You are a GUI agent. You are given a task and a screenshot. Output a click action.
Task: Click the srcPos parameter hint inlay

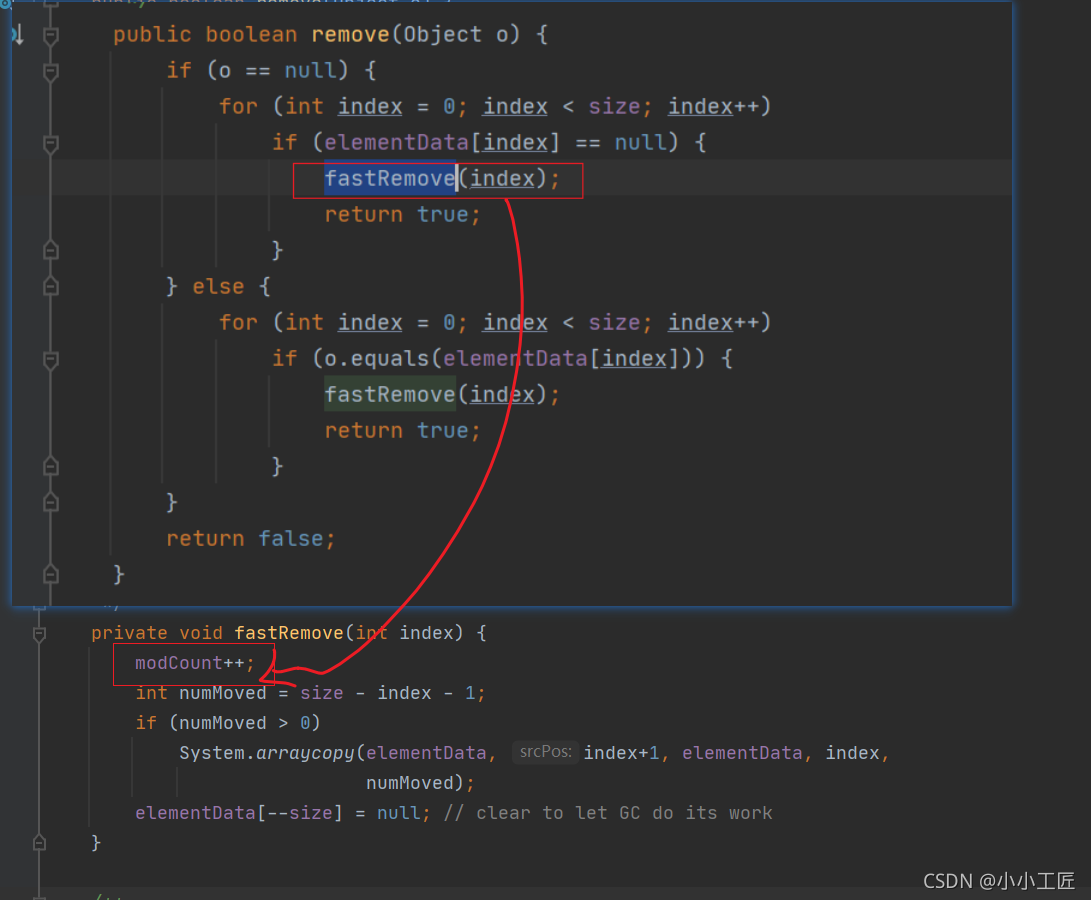[545, 752]
